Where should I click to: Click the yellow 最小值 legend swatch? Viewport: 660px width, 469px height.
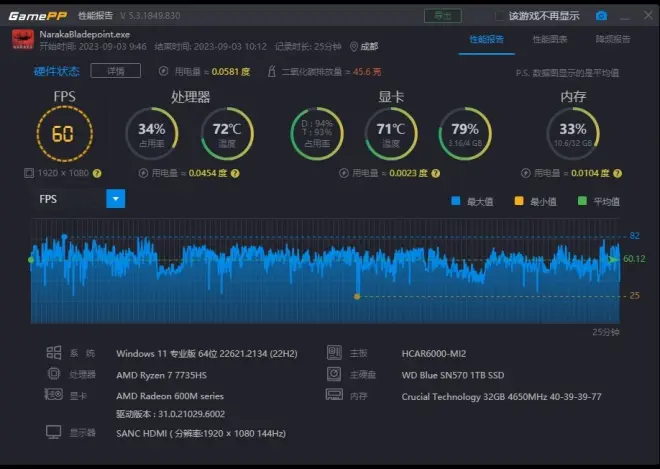tap(519, 201)
